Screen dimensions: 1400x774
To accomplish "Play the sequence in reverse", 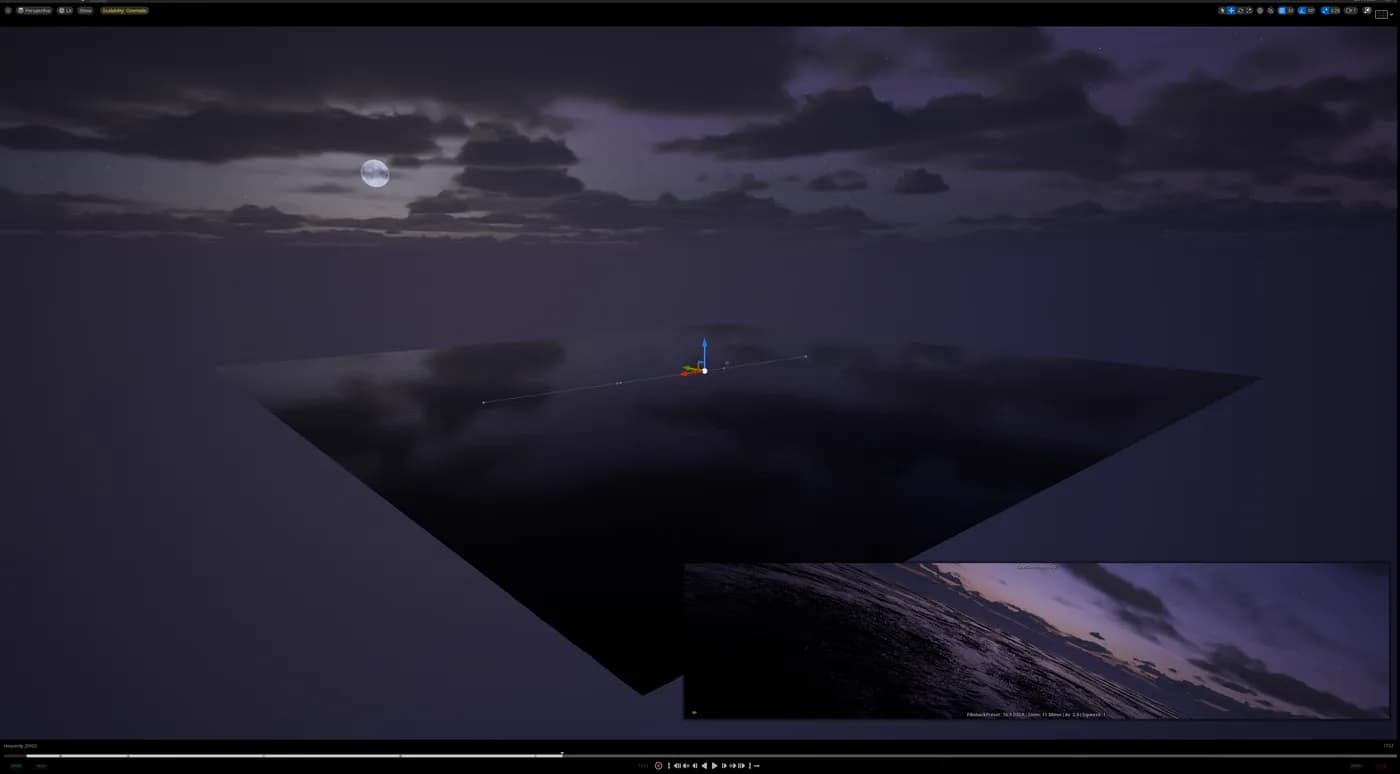I will tap(705, 765).
